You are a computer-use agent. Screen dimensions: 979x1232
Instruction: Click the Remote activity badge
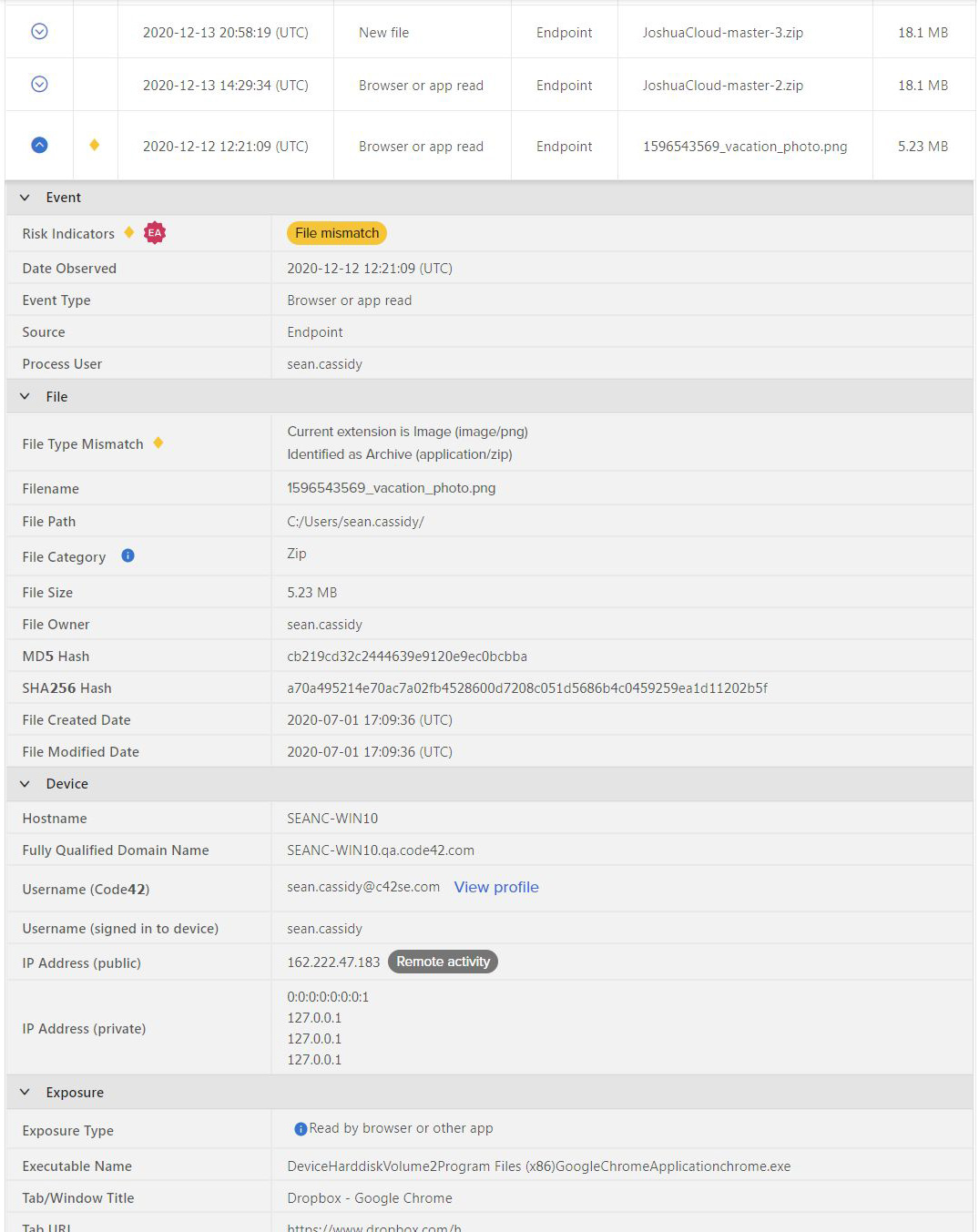point(443,962)
